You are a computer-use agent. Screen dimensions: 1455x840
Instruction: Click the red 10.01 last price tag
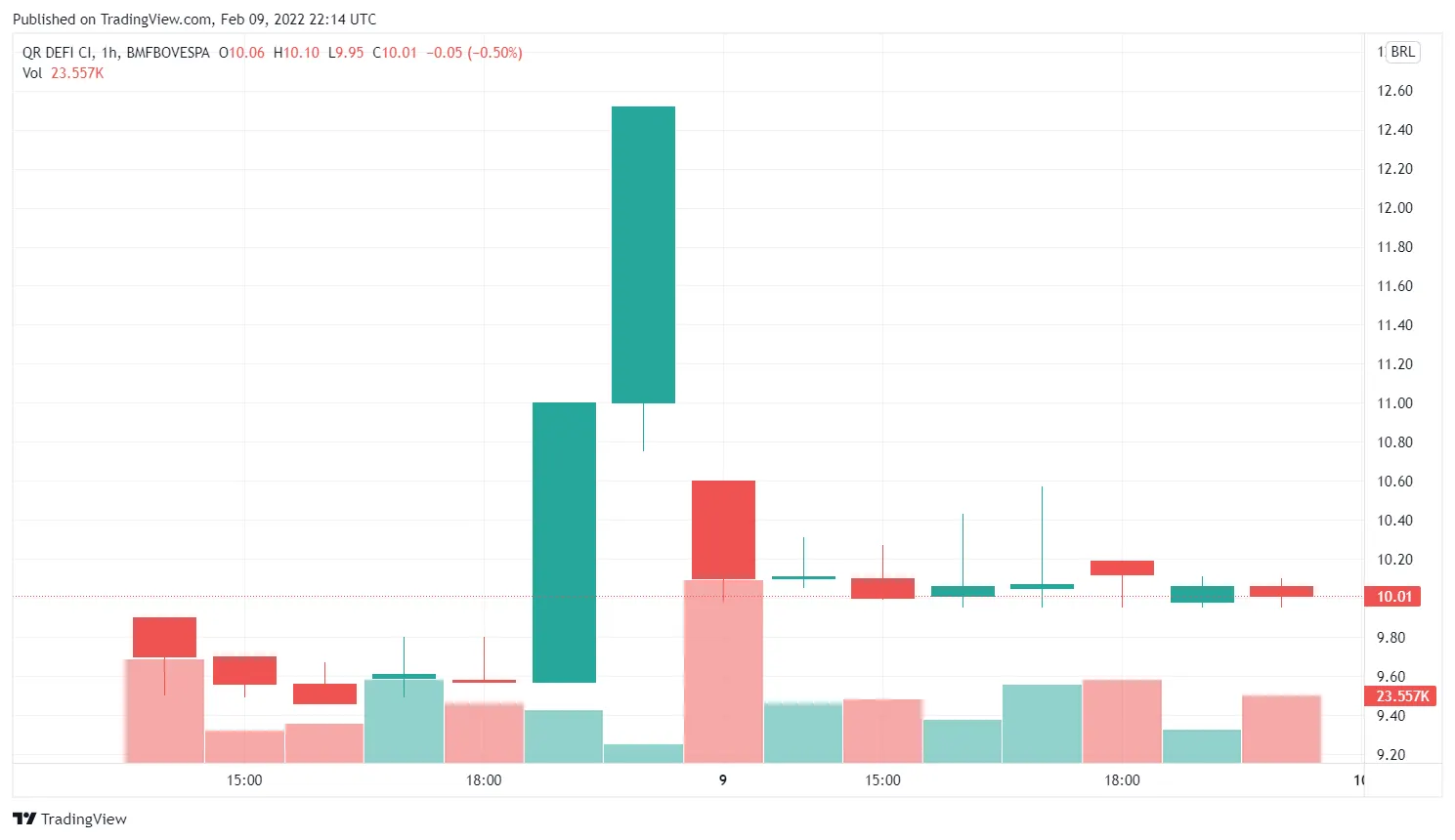tap(1394, 596)
